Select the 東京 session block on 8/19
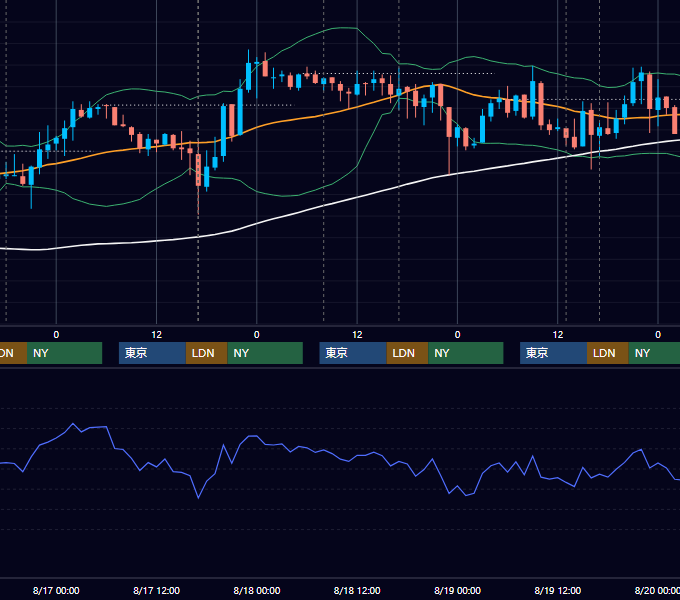Image resolution: width=680 pixels, height=600 pixels. pos(553,353)
